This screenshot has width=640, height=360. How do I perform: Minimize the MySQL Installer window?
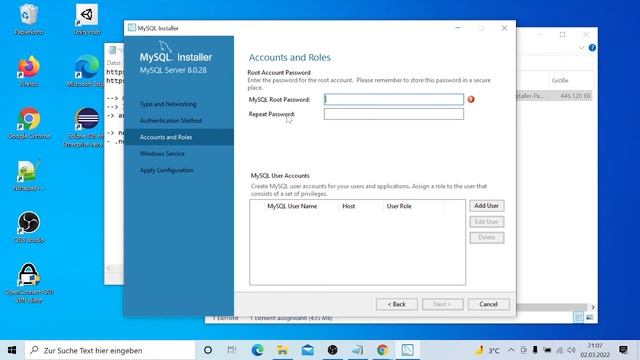tap(458, 28)
